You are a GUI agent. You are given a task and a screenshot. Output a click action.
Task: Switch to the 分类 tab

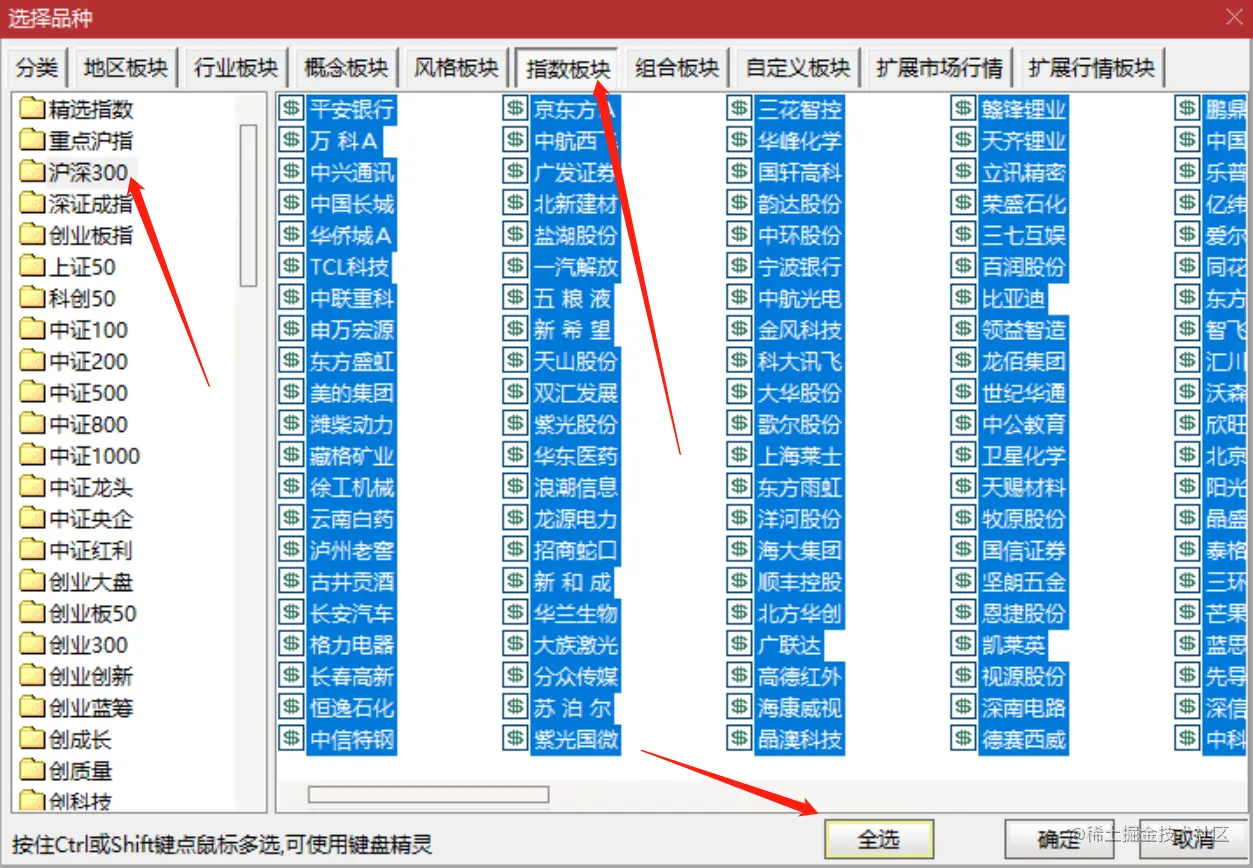pyautogui.click(x=37, y=68)
